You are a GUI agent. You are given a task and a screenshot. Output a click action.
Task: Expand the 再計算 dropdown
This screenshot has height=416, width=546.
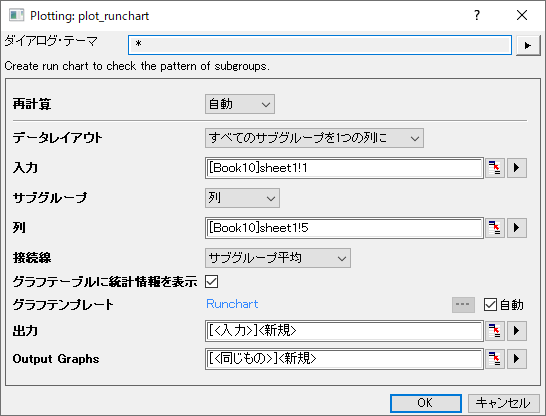[240, 104]
